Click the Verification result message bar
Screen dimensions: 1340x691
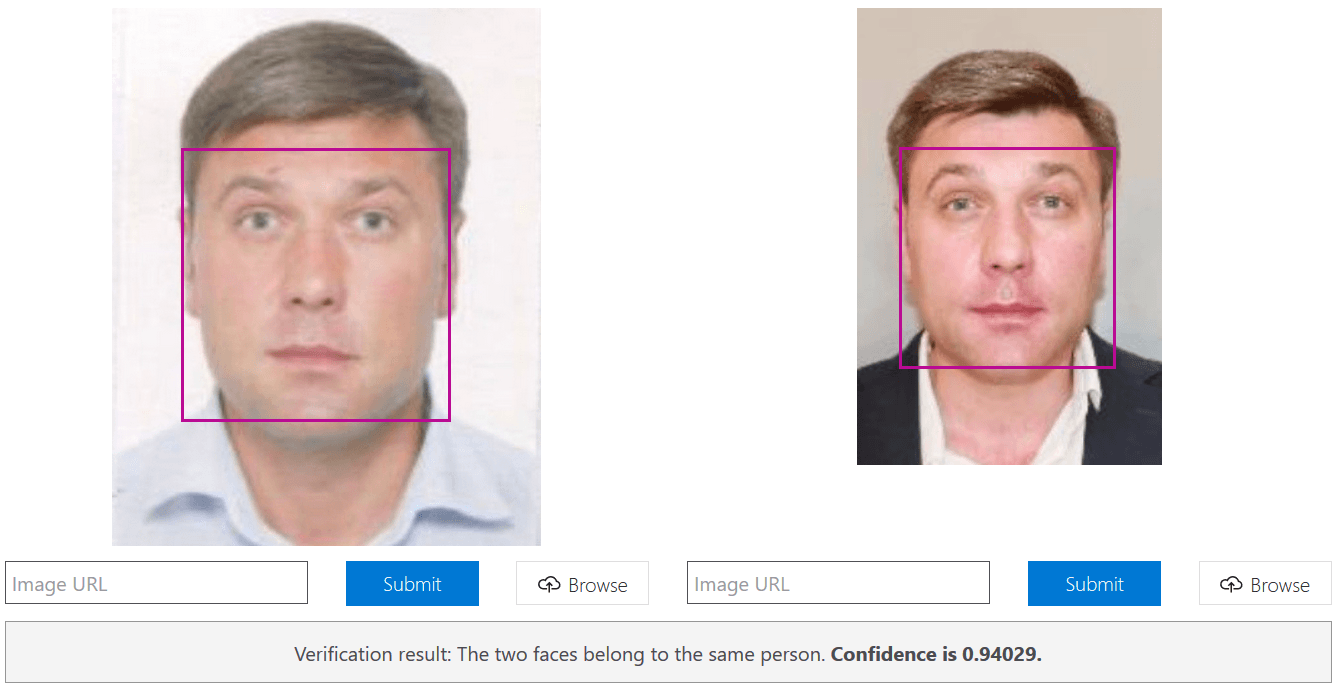668,654
